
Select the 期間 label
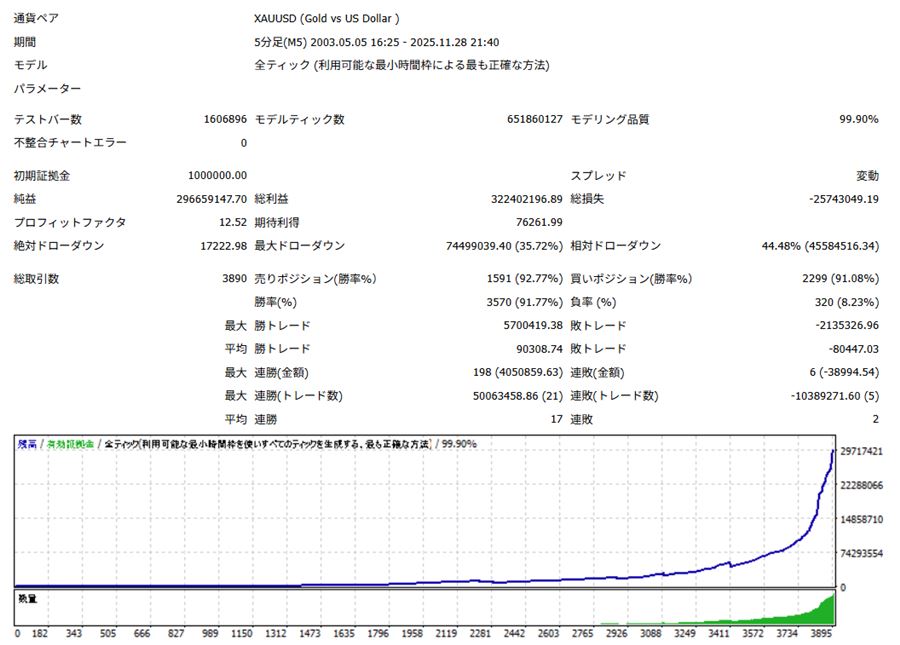(25, 42)
